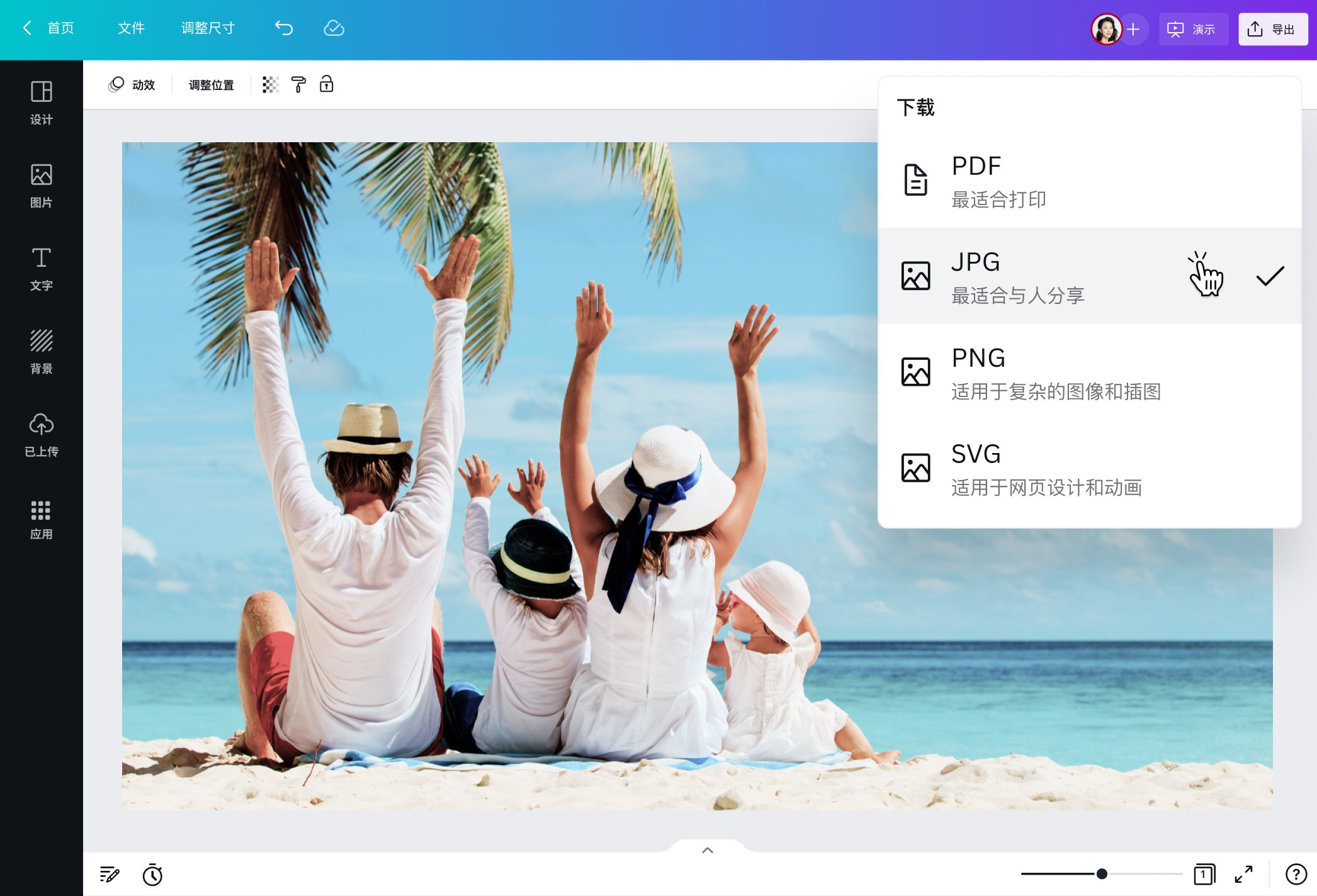The width and height of the screenshot is (1317, 896).
Task: Click the 导出 export button
Action: [1272, 28]
